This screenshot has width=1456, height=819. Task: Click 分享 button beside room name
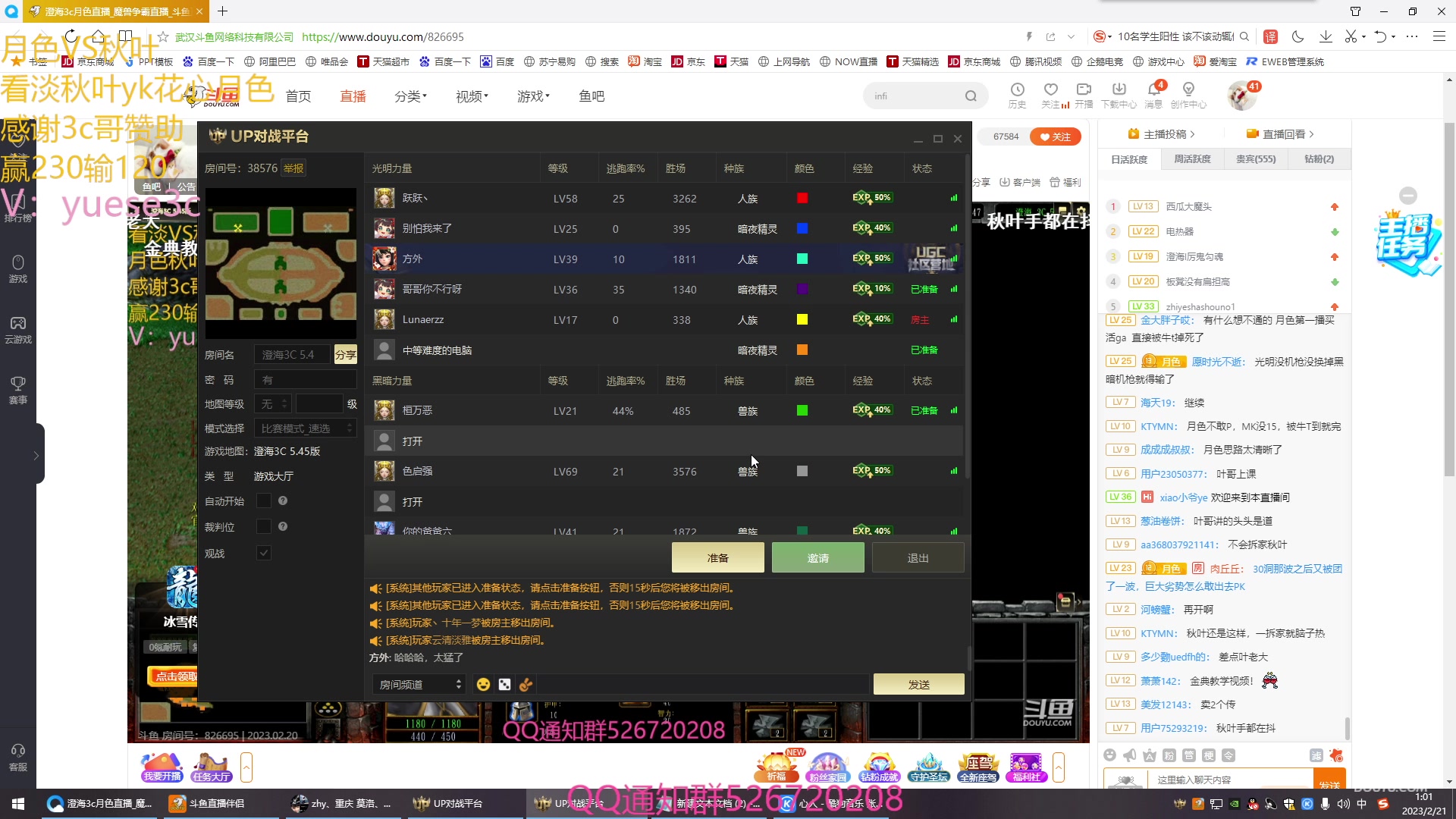pyautogui.click(x=345, y=355)
